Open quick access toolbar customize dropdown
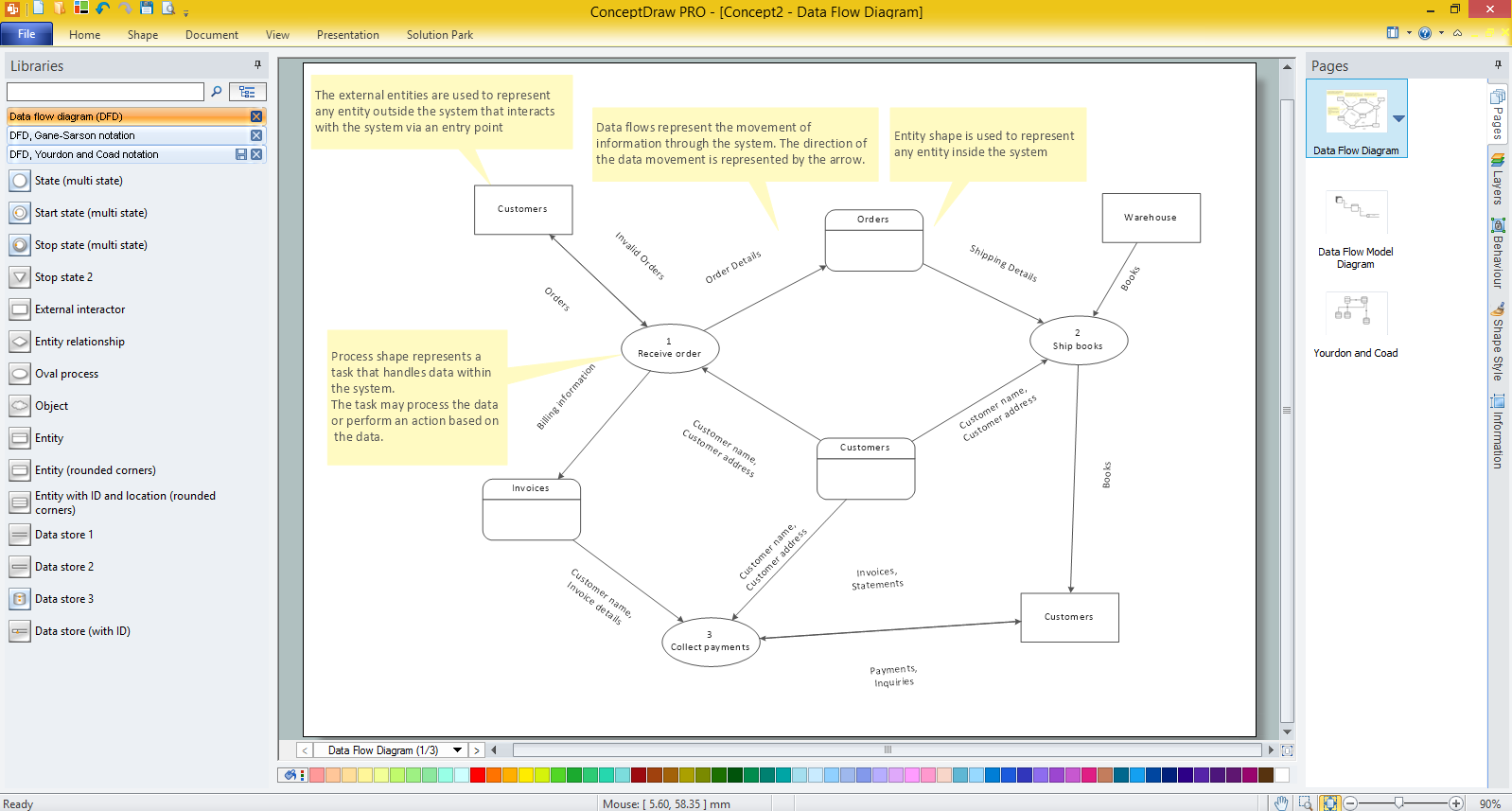This screenshot has width=1512, height=811. (x=185, y=12)
